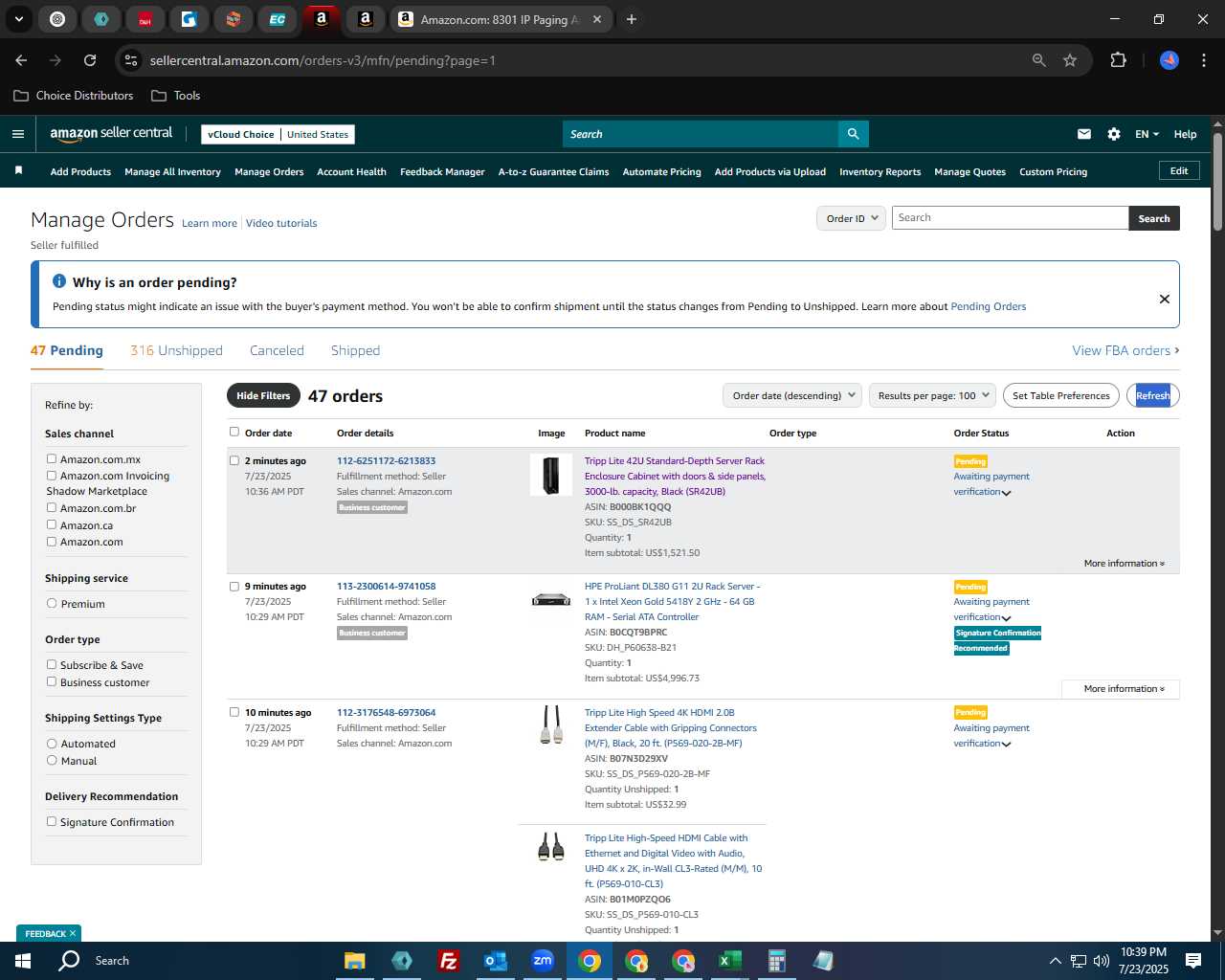Open Outlook from the taskbar

point(495,961)
